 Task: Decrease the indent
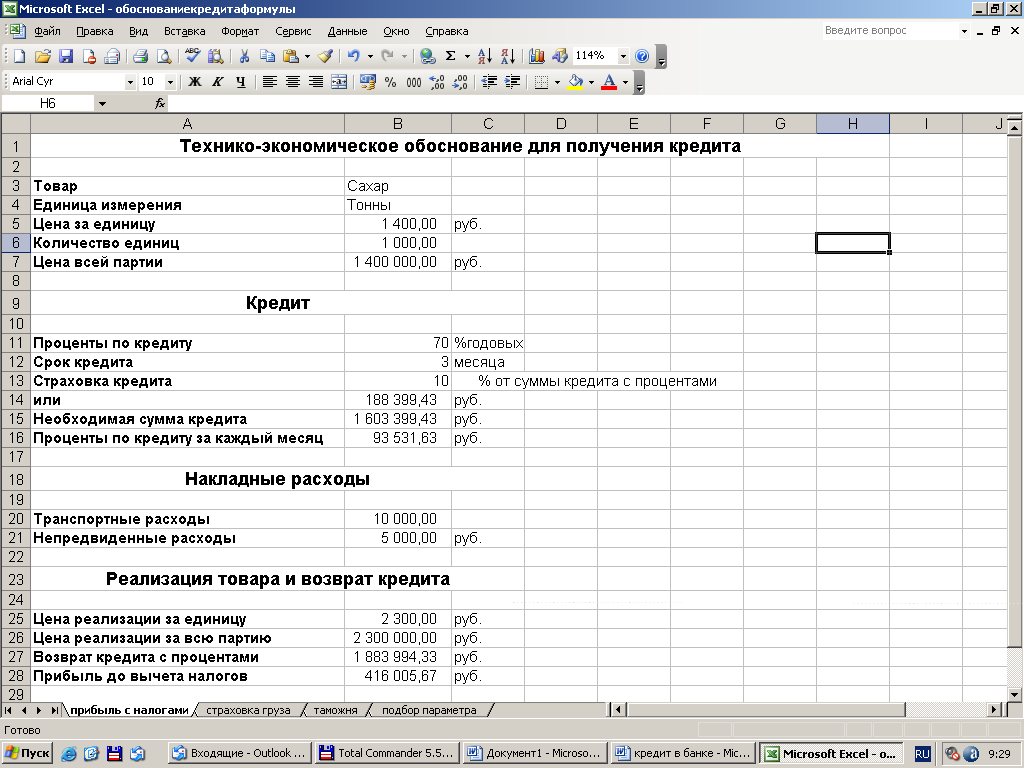click(489, 82)
